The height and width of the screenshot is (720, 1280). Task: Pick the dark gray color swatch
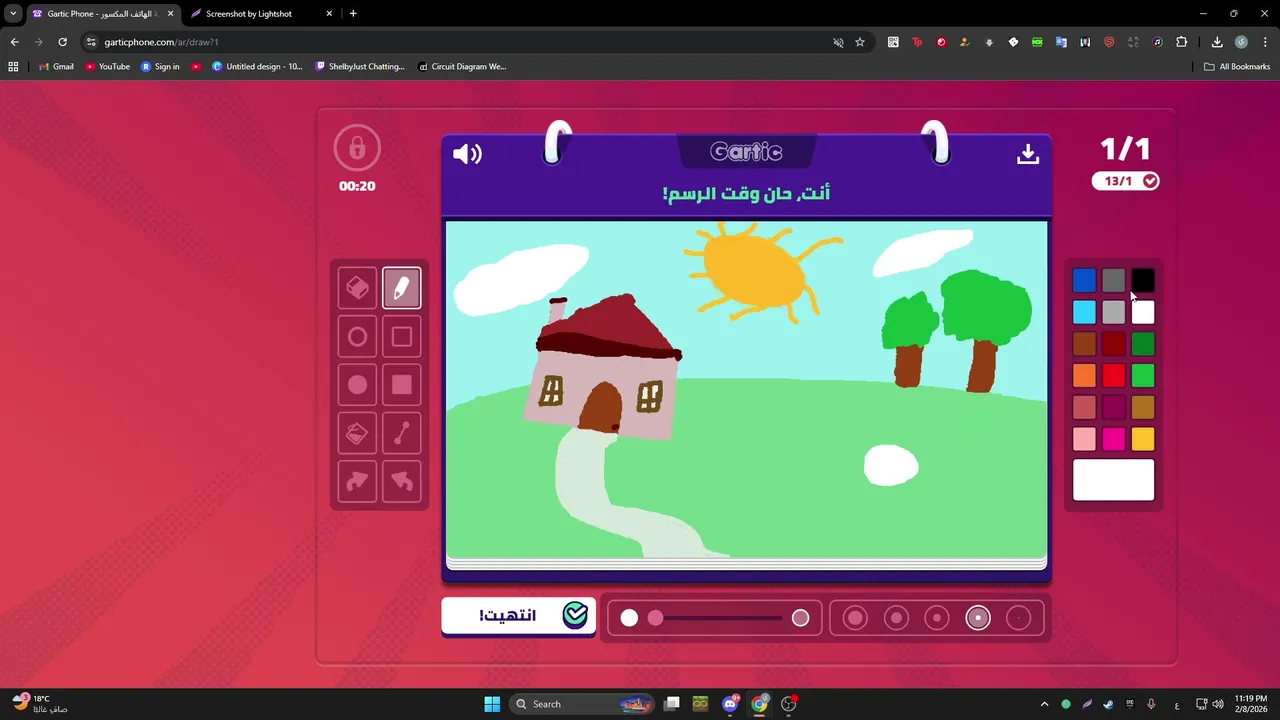click(x=1113, y=281)
